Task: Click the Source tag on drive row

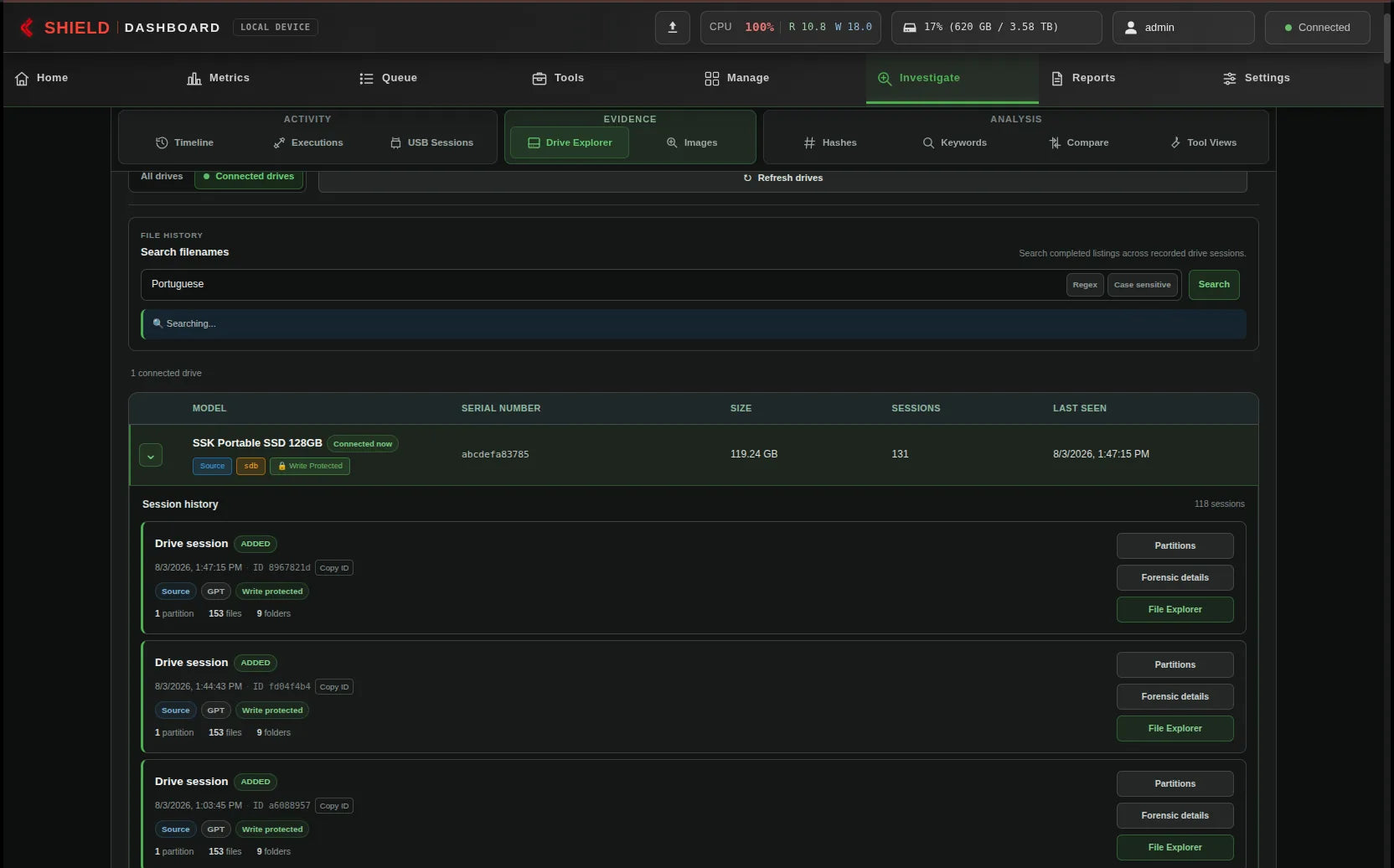Action: [x=212, y=467]
